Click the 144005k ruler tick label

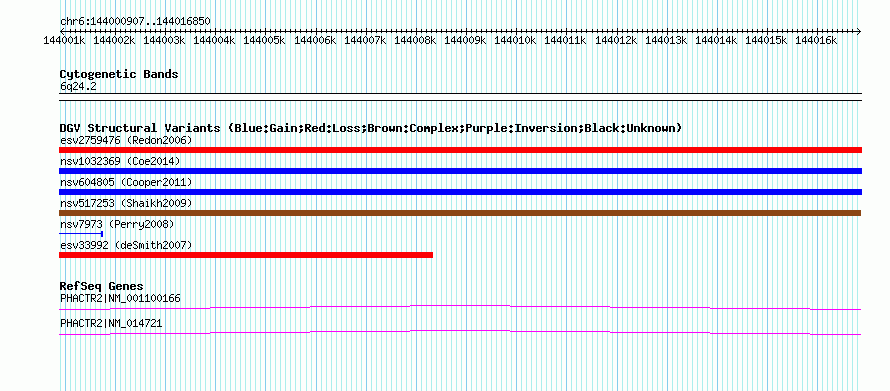(x=264, y=40)
